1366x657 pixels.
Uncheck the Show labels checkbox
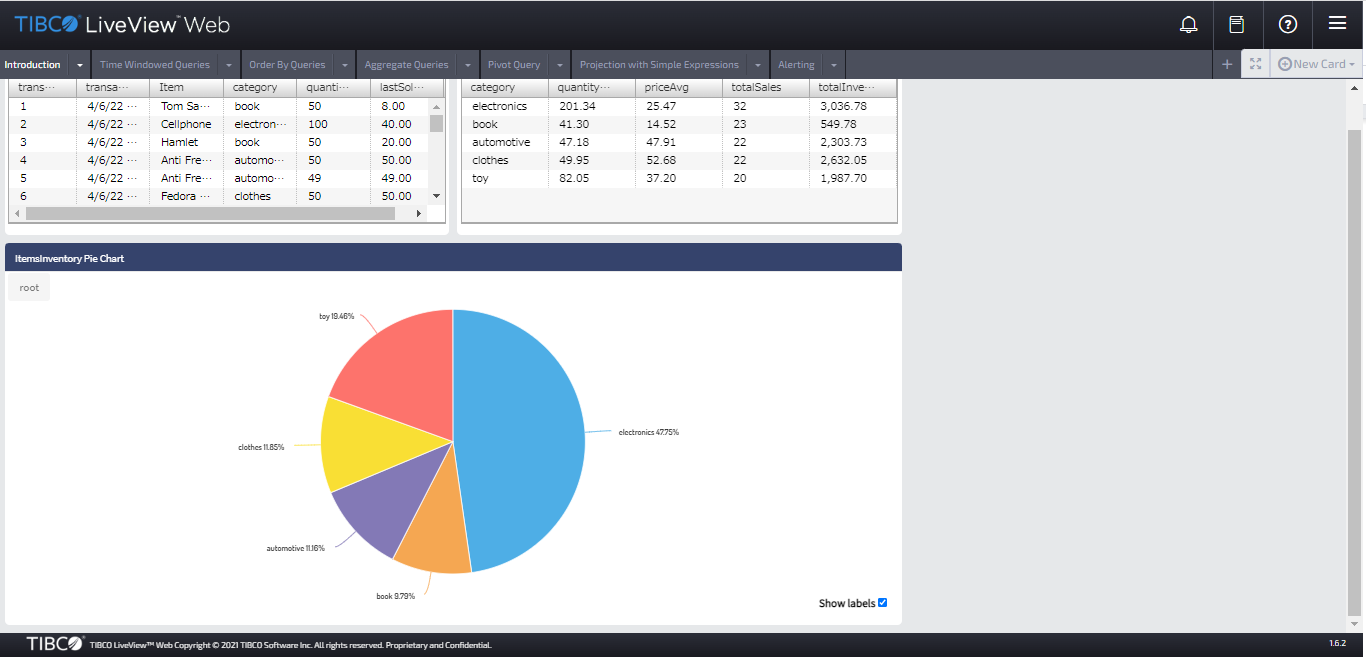(x=882, y=603)
